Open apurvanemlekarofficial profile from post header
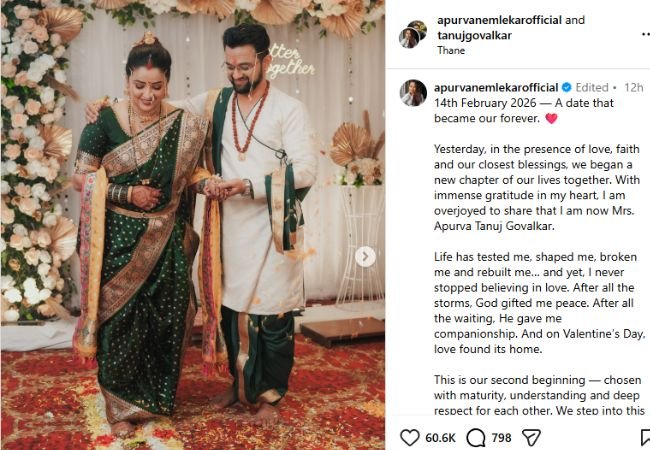 pos(500,20)
